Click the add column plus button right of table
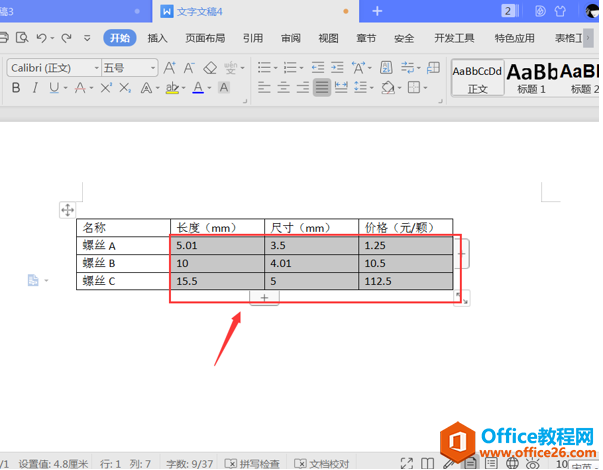The width and height of the screenshot is (603, 470). (462, 254)
